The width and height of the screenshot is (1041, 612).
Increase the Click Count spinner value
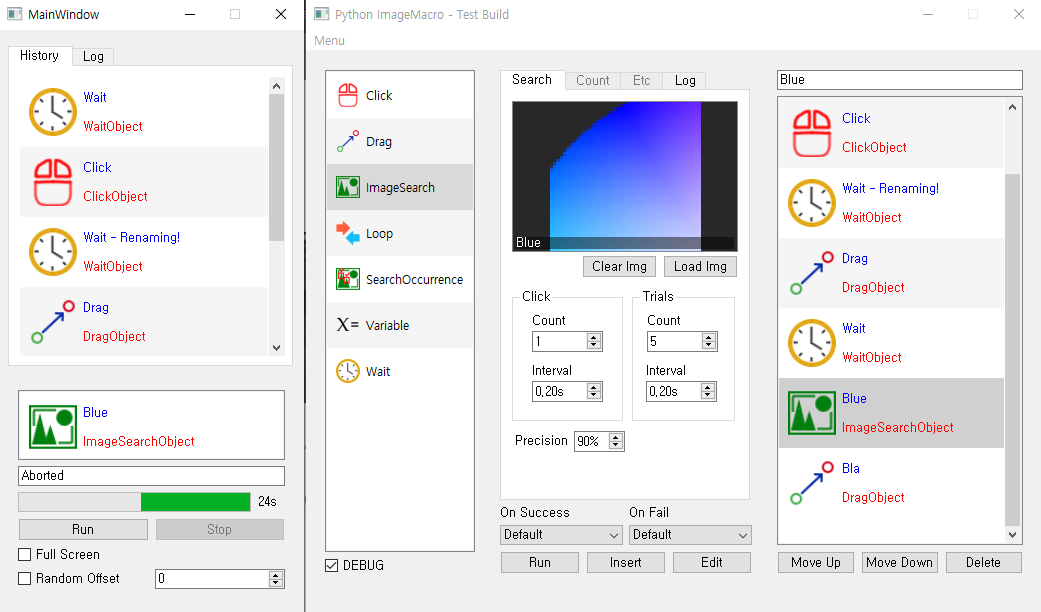click(594, 337)
